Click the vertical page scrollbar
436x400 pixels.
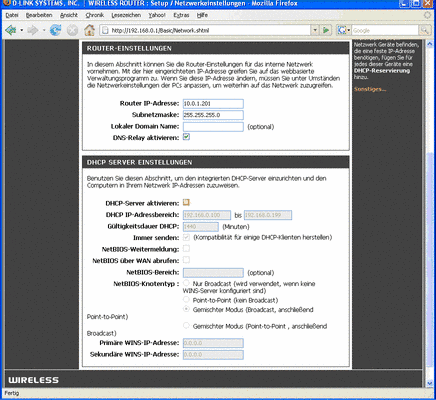430,213
